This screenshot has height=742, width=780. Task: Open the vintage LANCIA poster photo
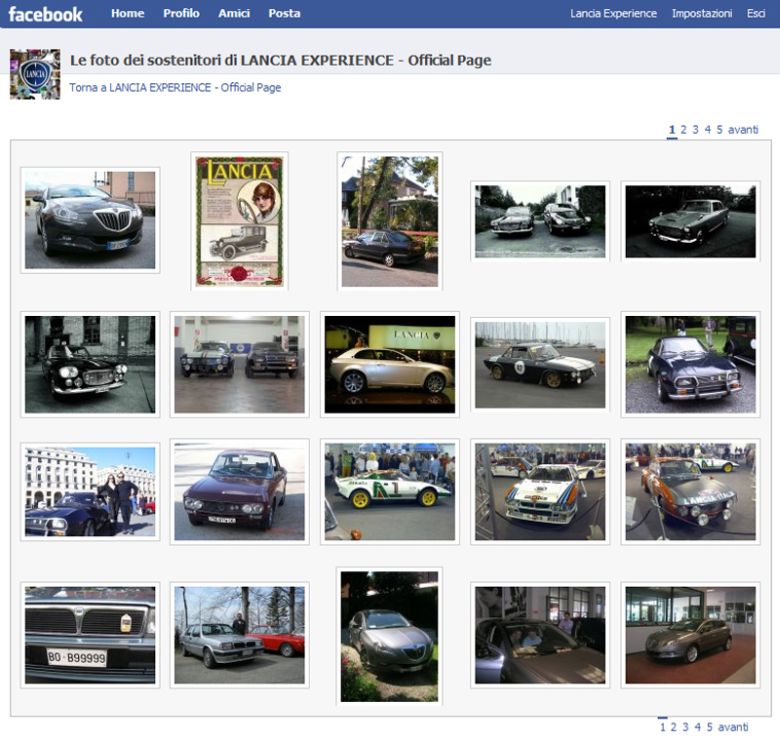point(239,221)
